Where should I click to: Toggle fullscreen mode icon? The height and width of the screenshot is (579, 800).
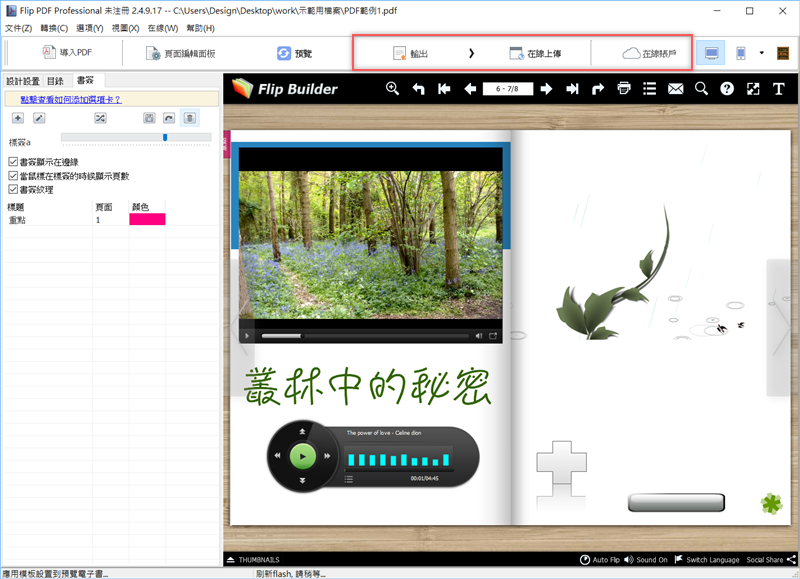point(753,89)
